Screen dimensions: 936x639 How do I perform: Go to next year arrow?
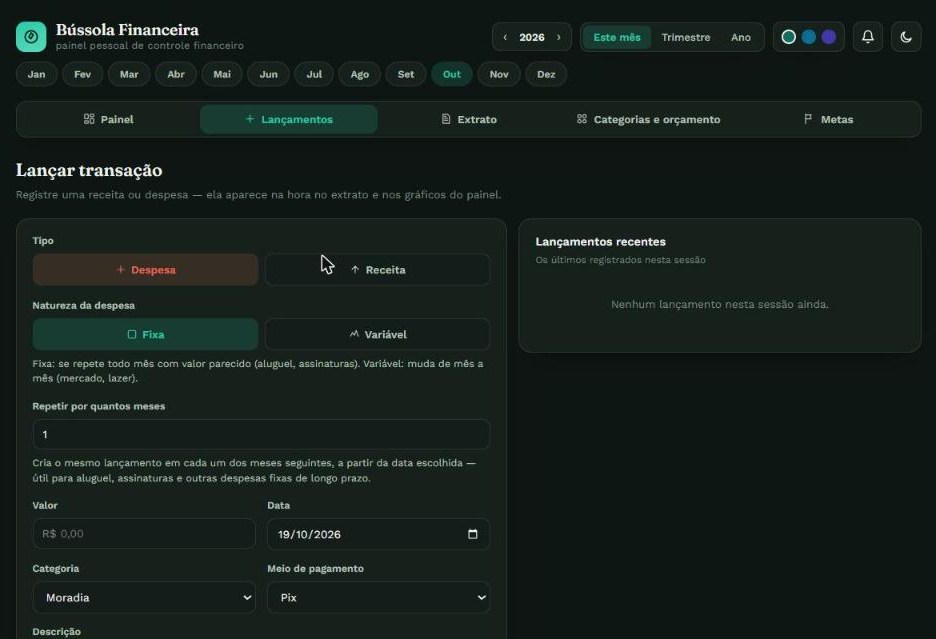click(559, 37)
